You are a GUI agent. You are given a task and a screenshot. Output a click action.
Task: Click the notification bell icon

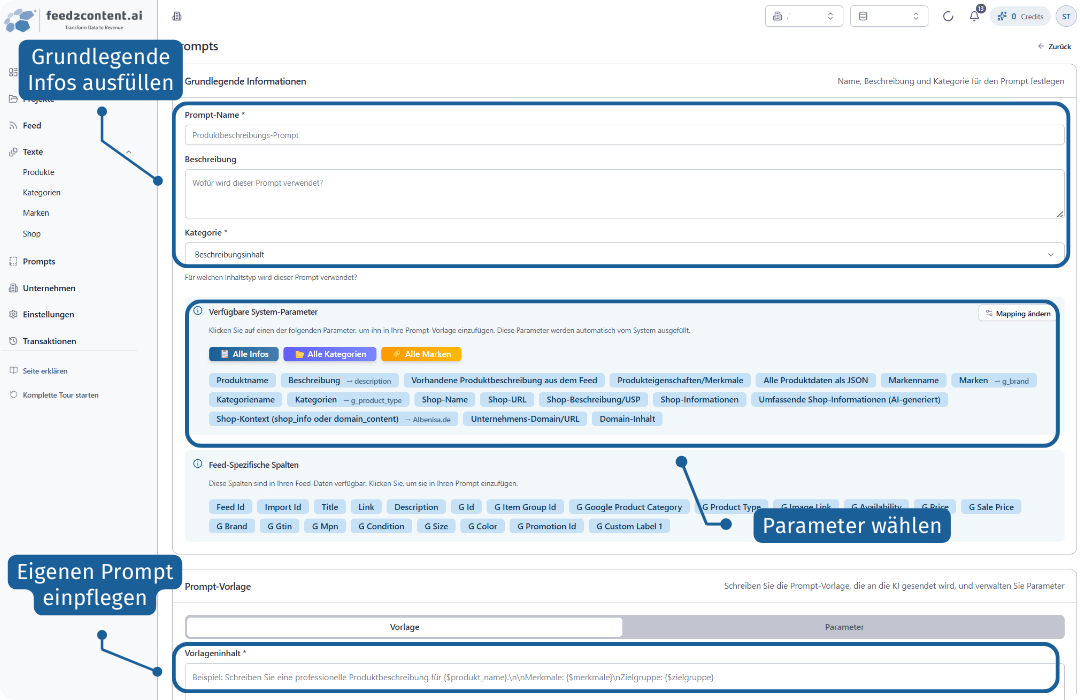coord(974,17)
